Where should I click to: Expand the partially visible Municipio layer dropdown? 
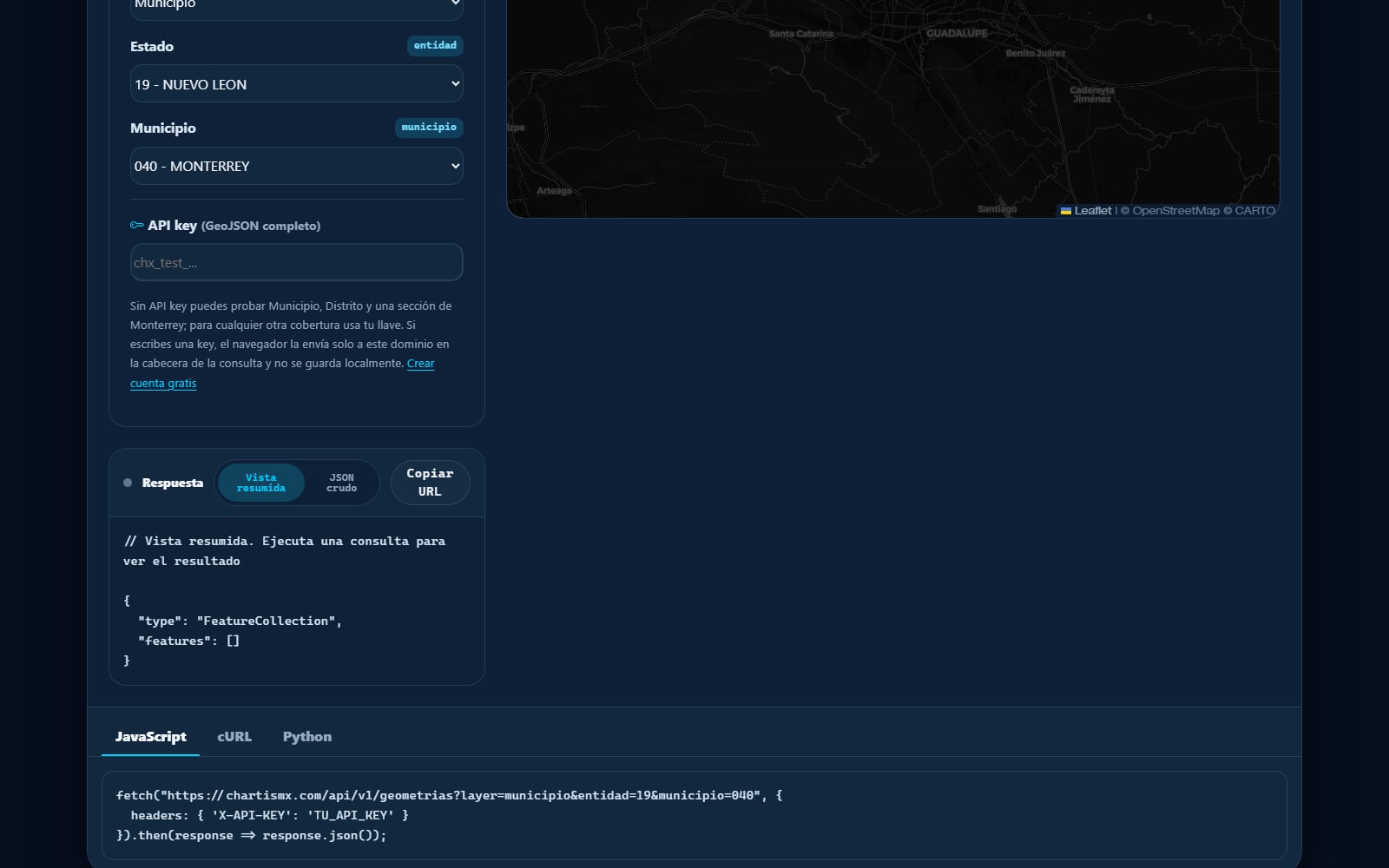pos(296,7)
